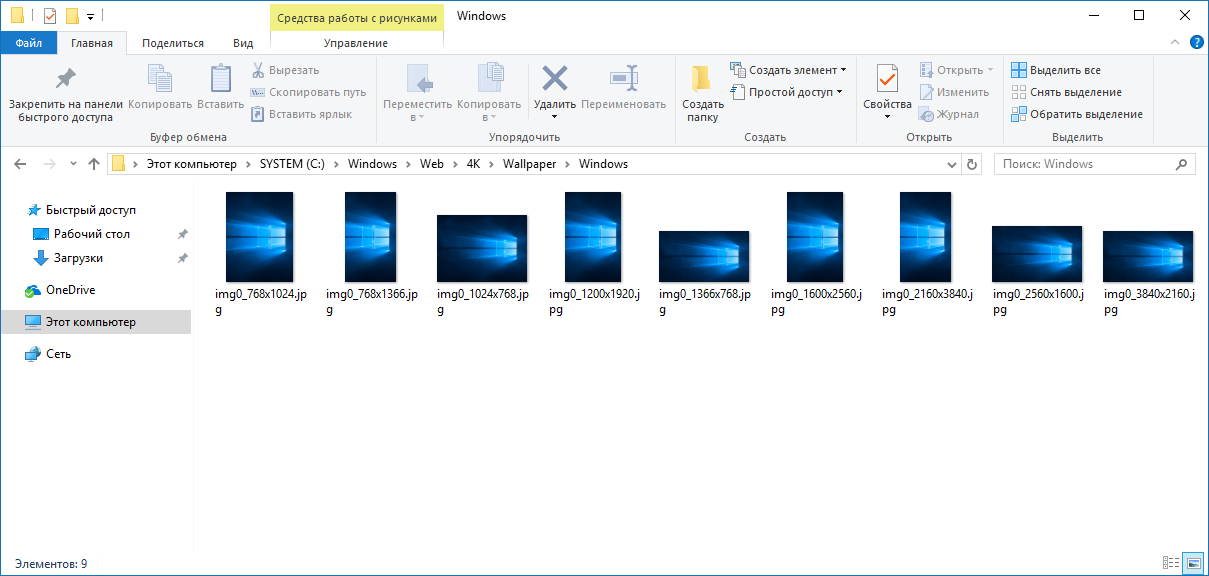The width and height of the screenshot is (1209, 576).
Task: Click Обратить выделение in the ribbon
Action: 1077,114
